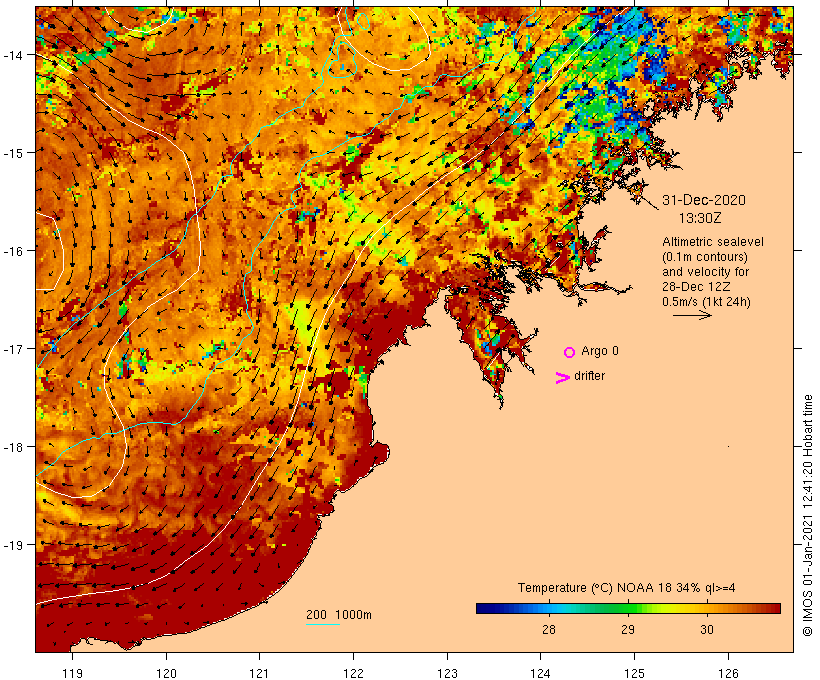Click the -15 latitude axis label
This screenshot has width=820, height=680.
13,153
